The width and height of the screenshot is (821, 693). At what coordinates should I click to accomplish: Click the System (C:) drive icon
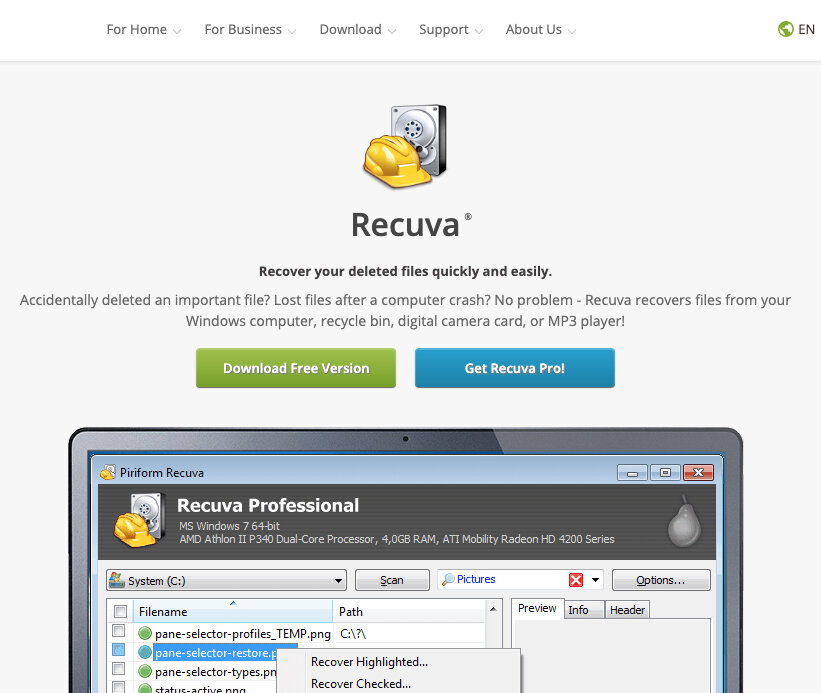click(116, 580)
